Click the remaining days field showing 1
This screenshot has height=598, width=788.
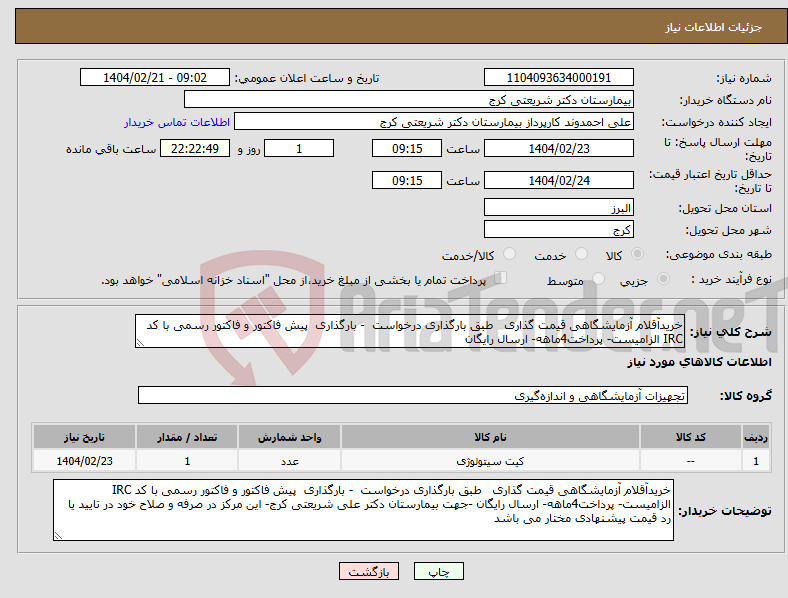point(299,148)
